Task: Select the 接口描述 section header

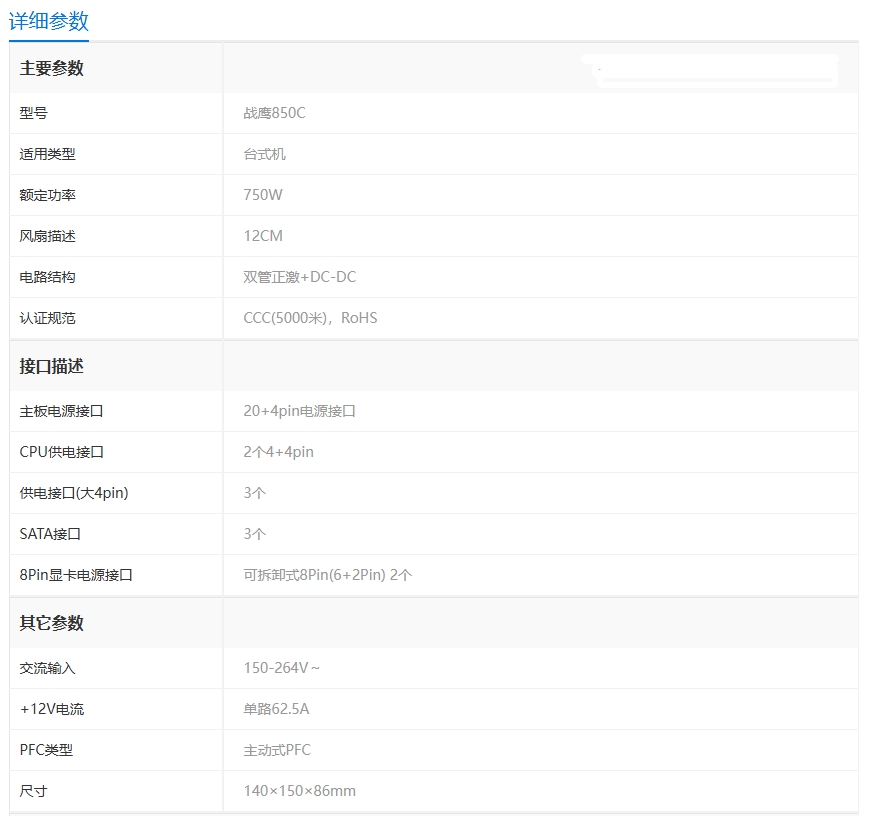Action: coord(52,366)
